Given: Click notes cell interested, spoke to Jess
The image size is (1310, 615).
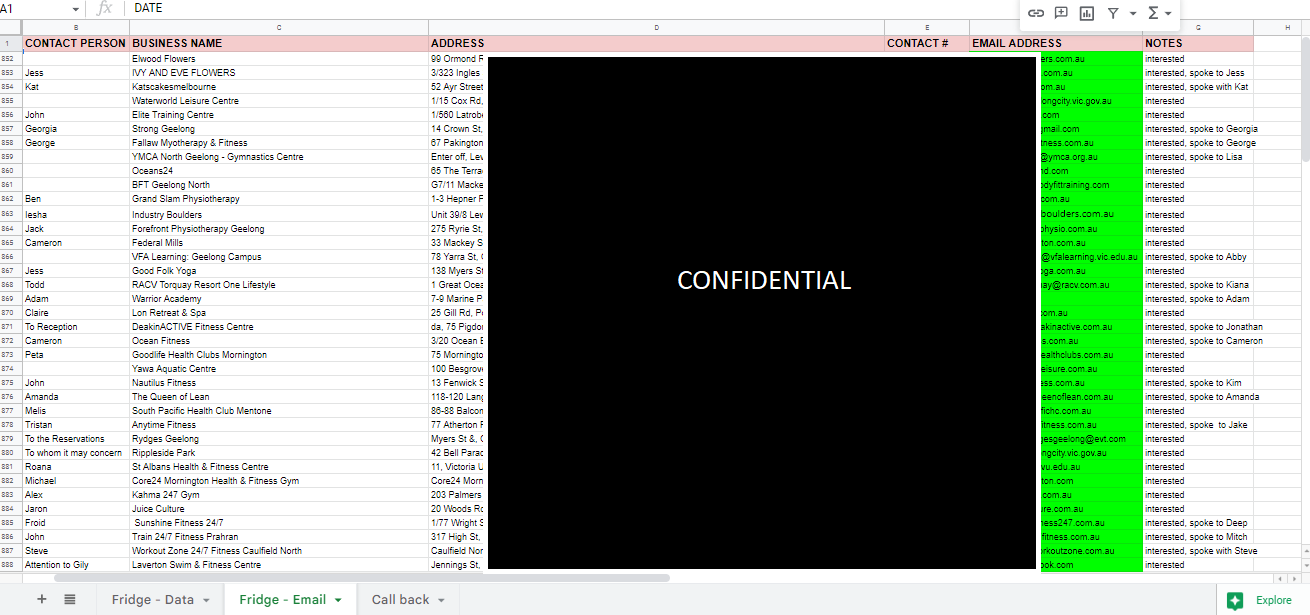Looking at the screenshot, I should [x=1198, y=73].
